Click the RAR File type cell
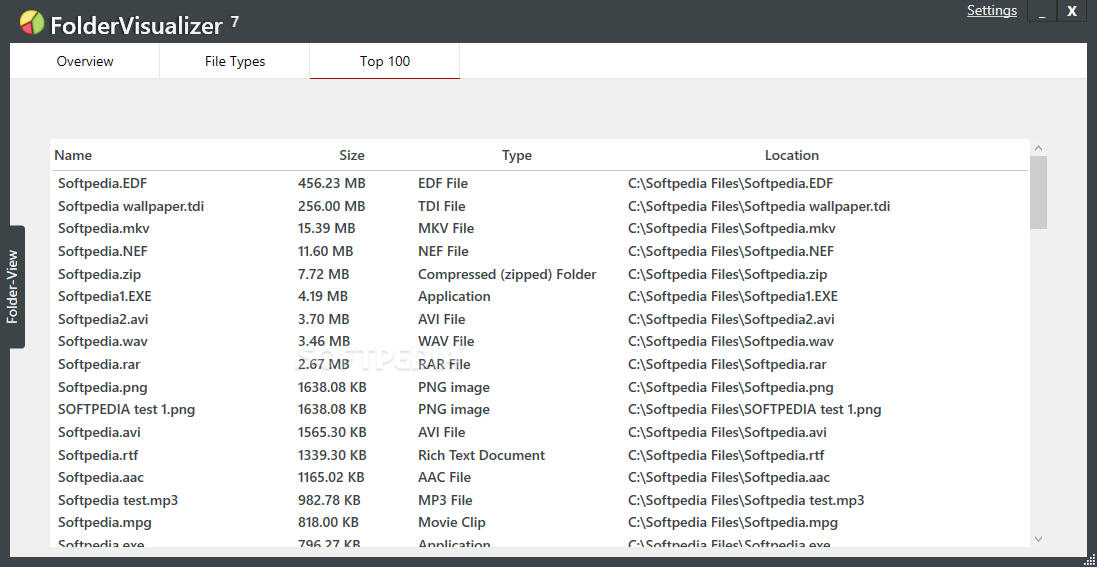Viewport: 1097px width, 567px height. pos(444,365)
